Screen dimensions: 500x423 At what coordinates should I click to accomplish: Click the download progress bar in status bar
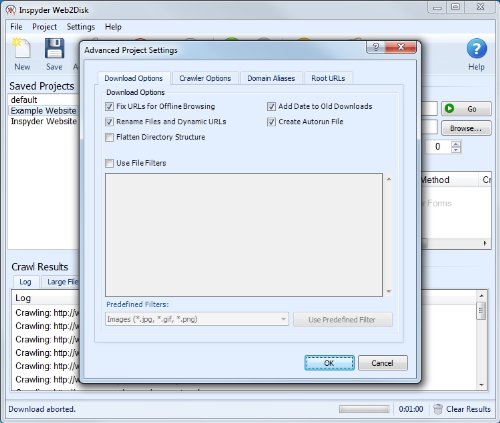[364, 409]
